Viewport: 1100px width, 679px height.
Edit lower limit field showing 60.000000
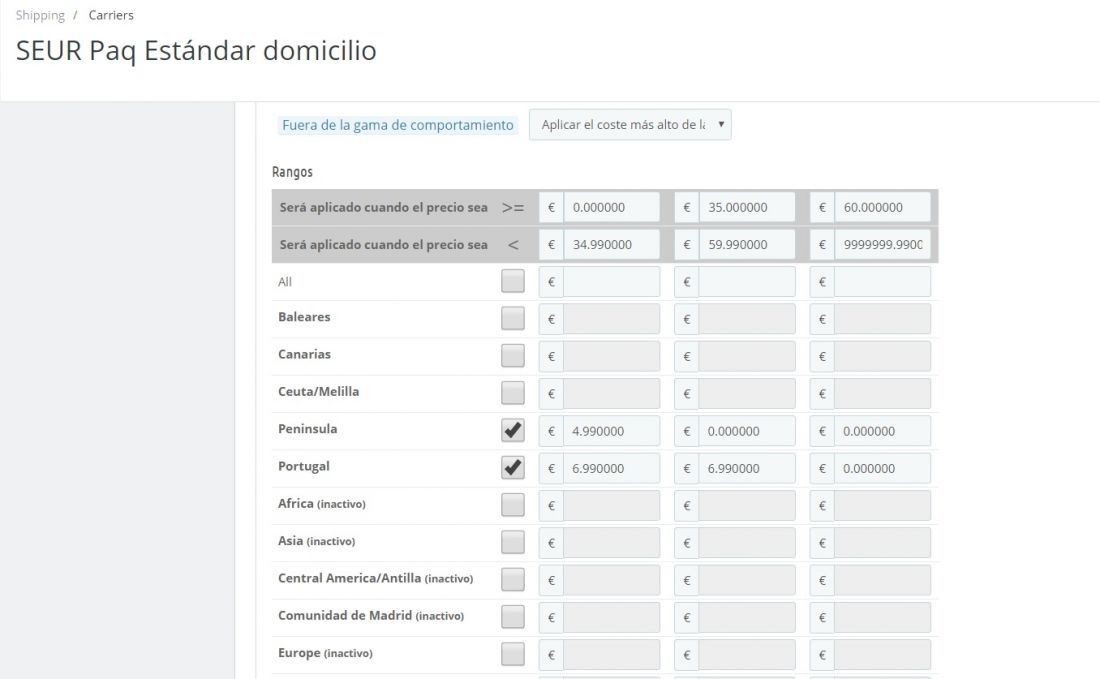click(882, 207)
